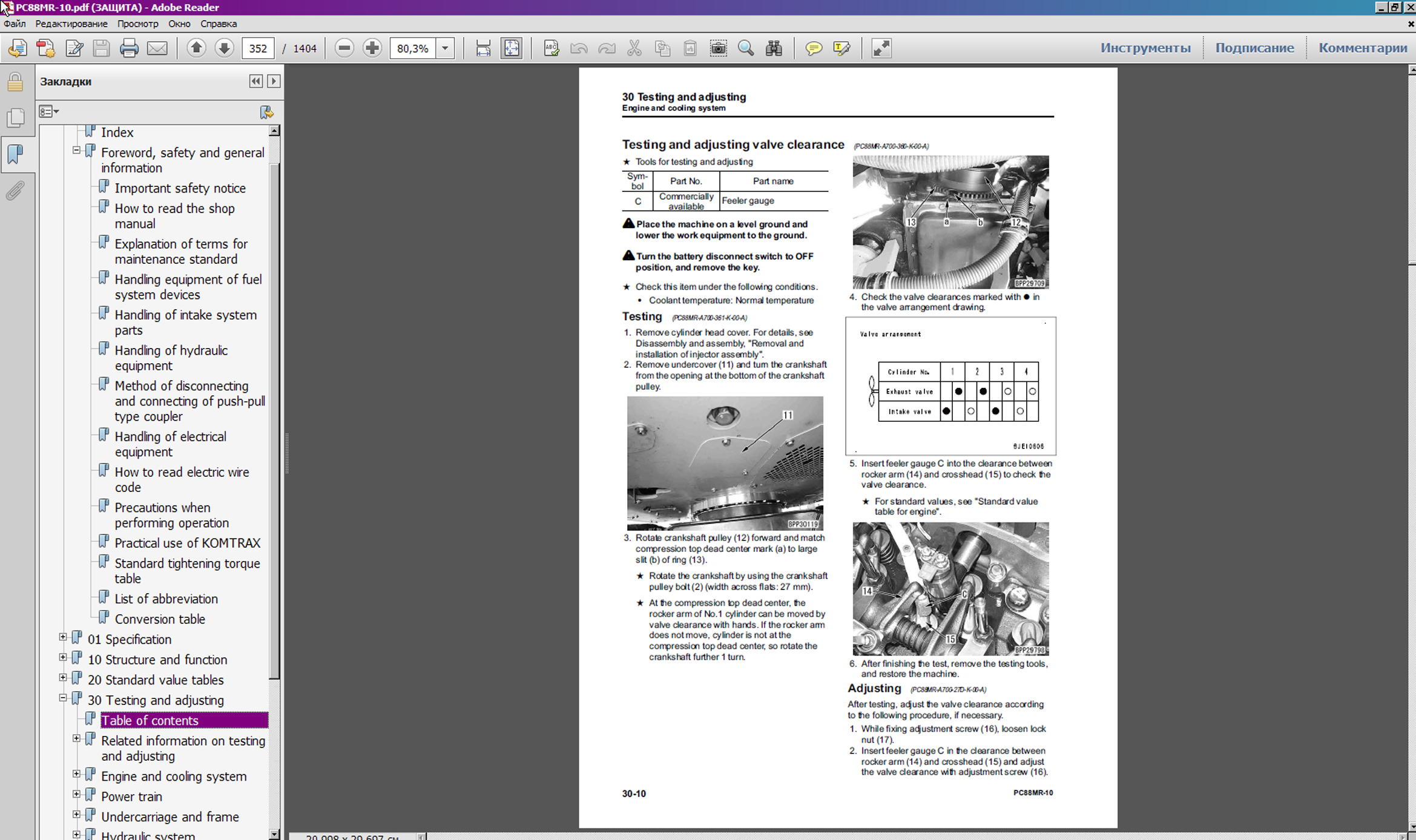
Task: Show attachments paperclip panel
Action: point(15,191)
